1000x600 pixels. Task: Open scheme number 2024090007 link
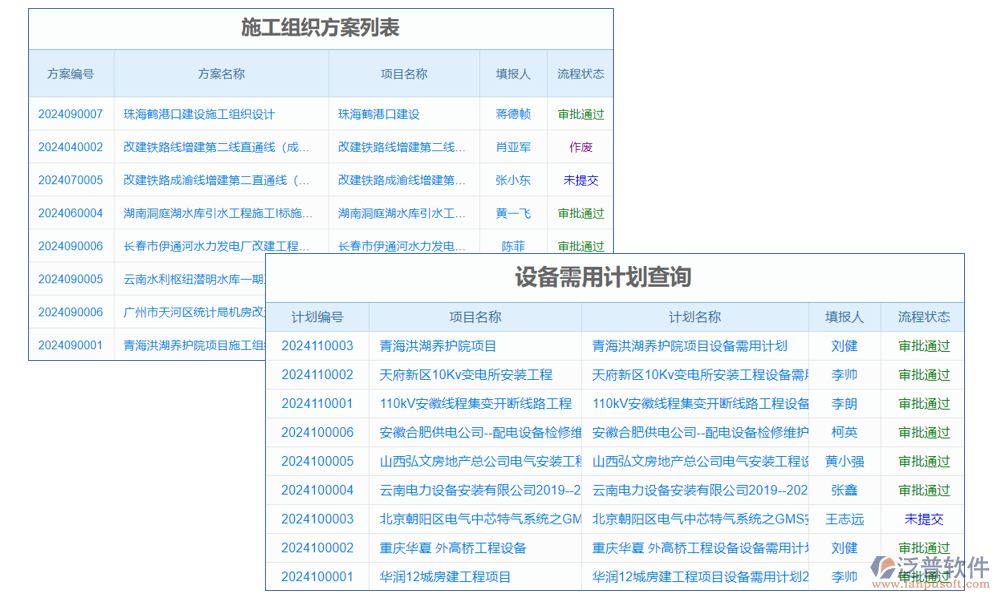tap(70, 114)
